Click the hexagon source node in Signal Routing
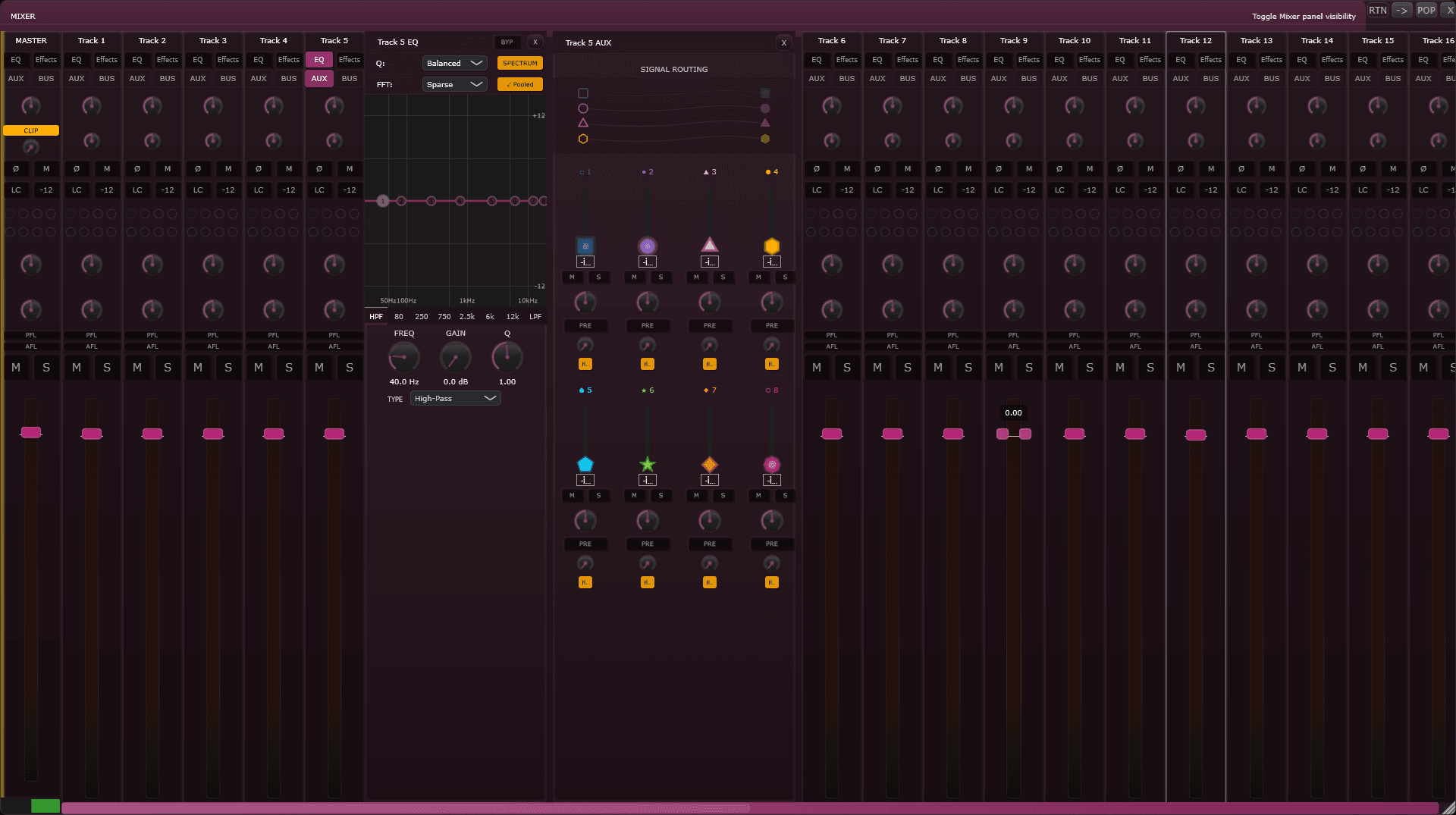Screen dimensions: 1456x815 pos(583,139)
